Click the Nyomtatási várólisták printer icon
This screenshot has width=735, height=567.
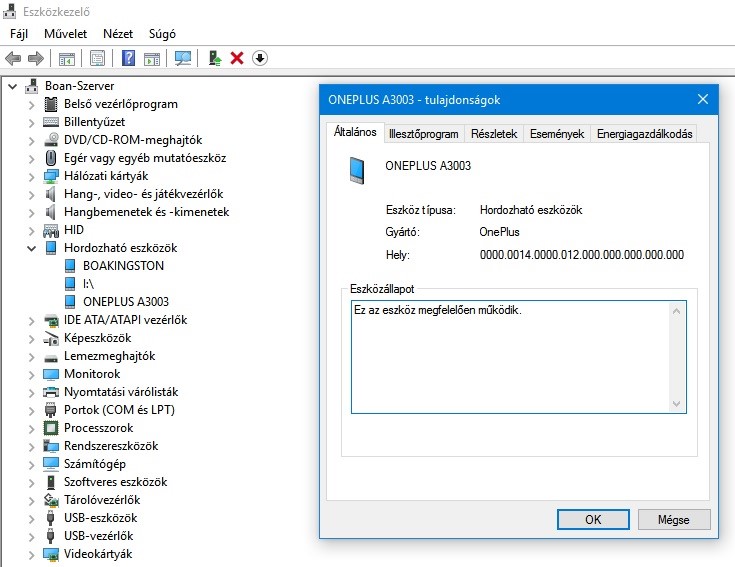(x=51, y=392)
